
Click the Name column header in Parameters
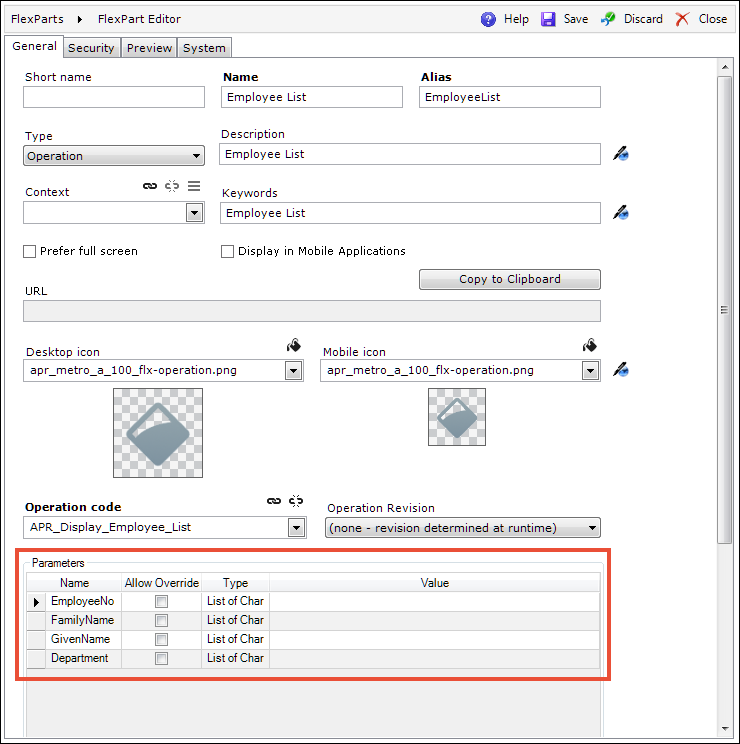(x=74, y=583)
